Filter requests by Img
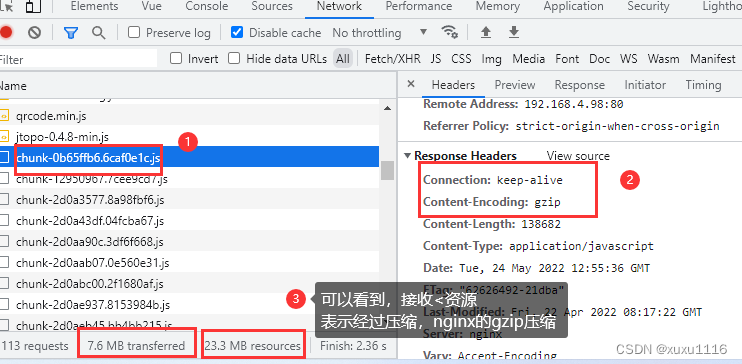 (x=492, y=59)
